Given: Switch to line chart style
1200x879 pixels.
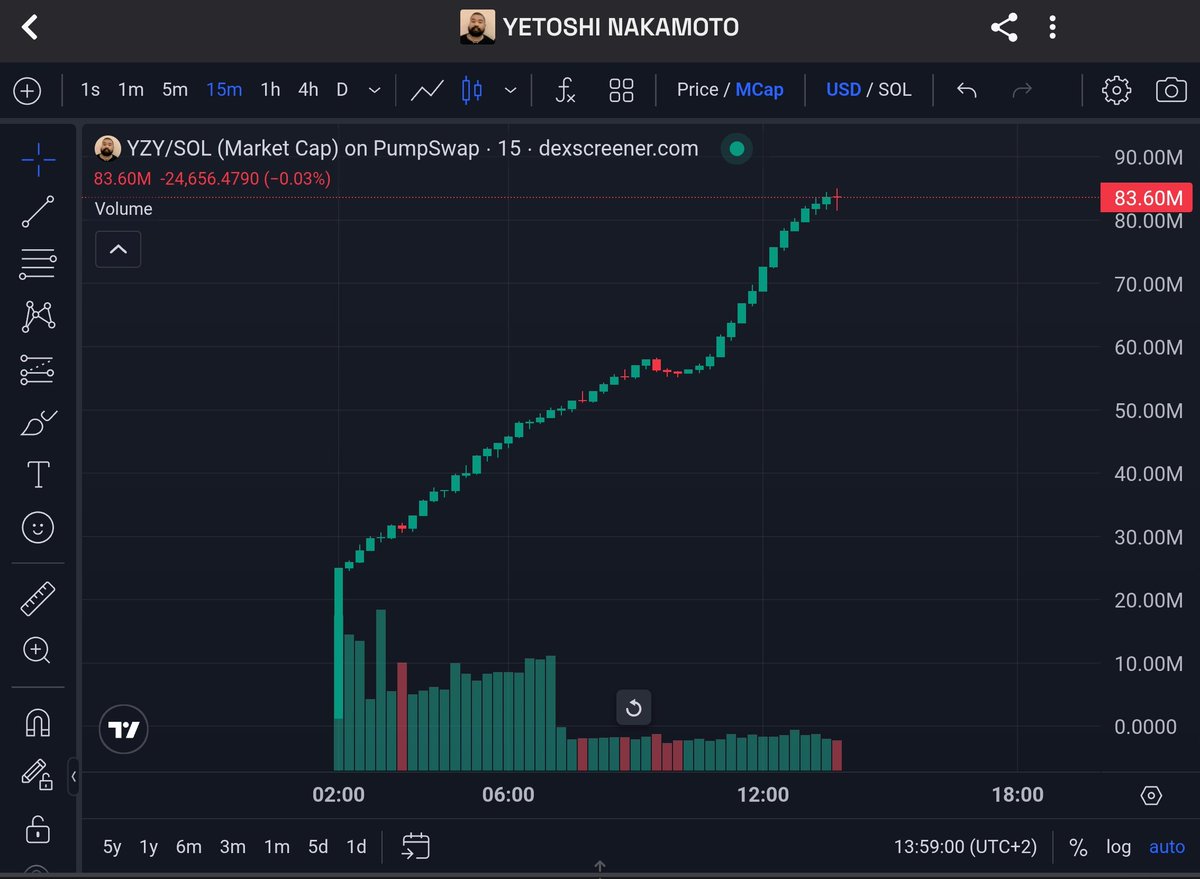Looking at the screenshot, I should pyautogui.click(x=427, y=90).
